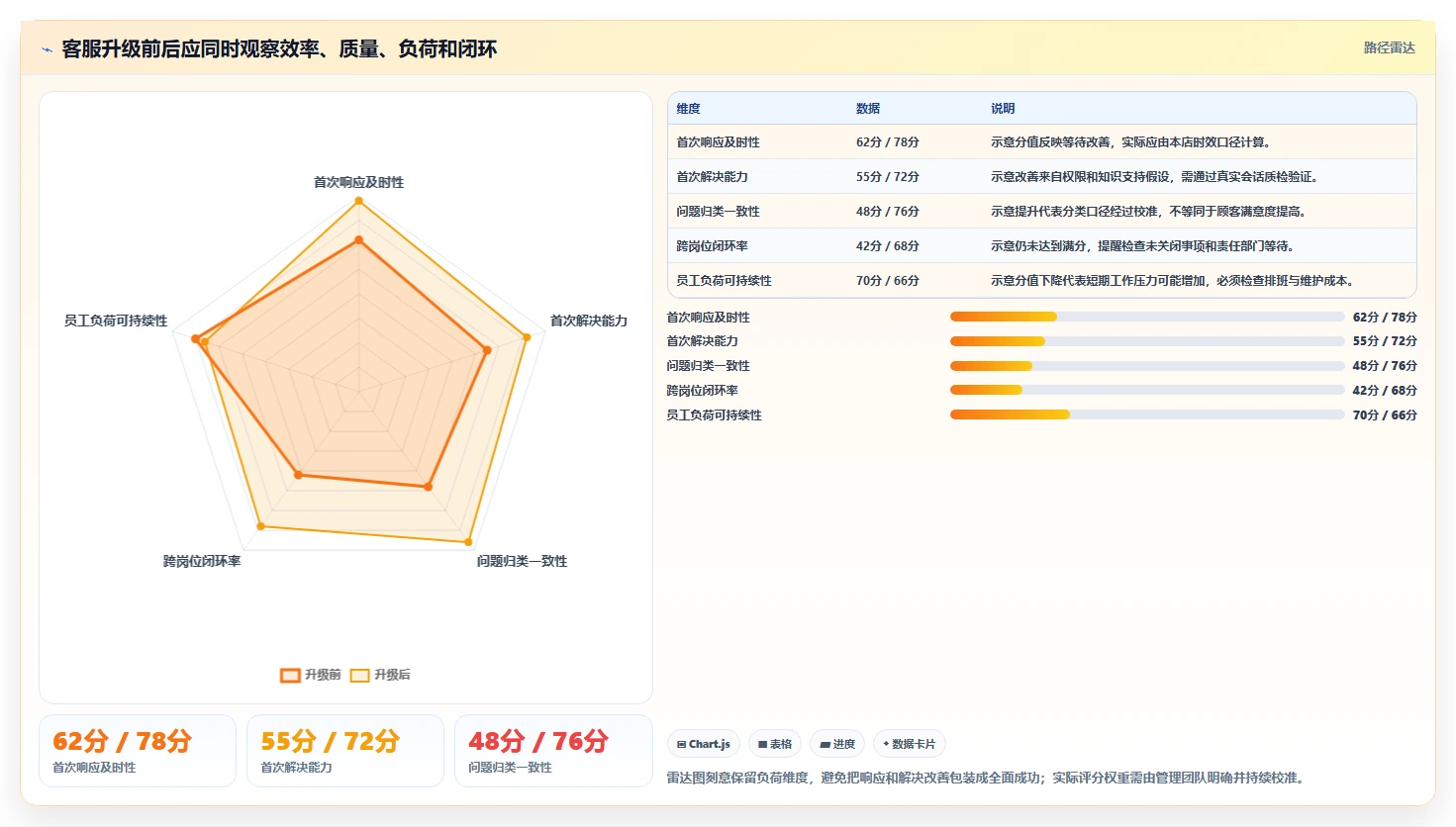Click 问题归类一致性 cell in the table

718,212
